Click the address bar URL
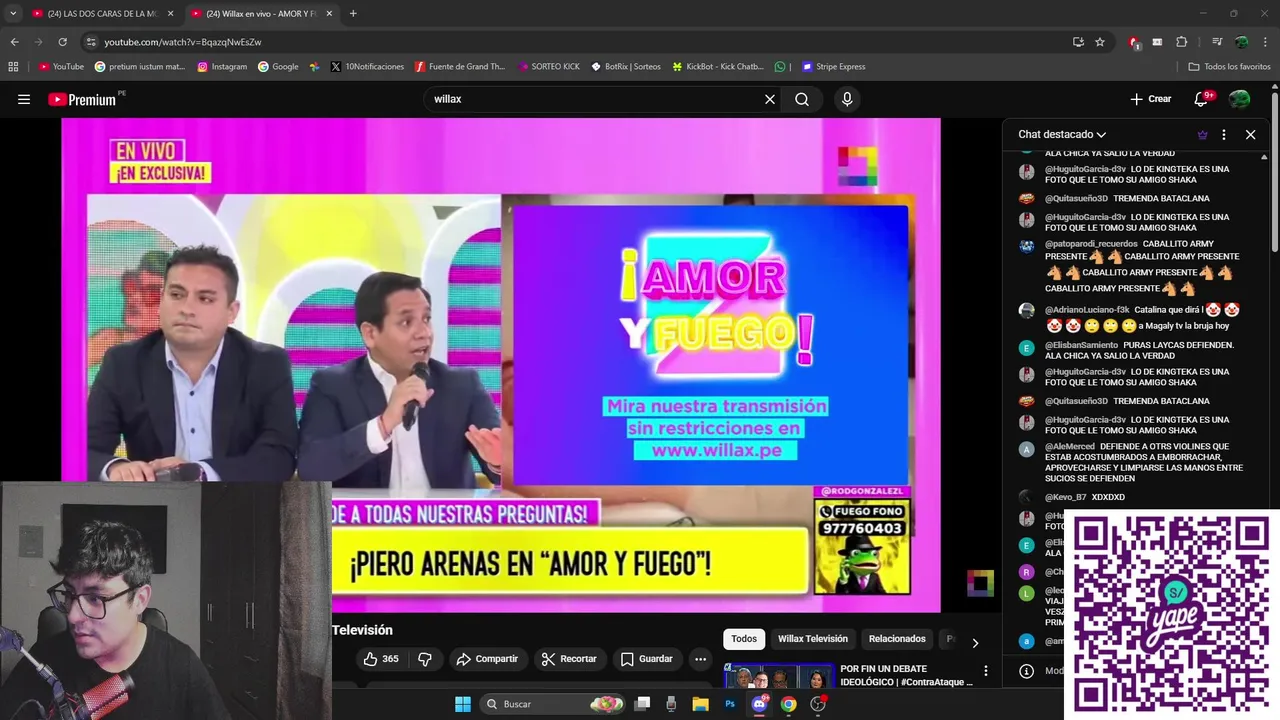 (183, 42)
